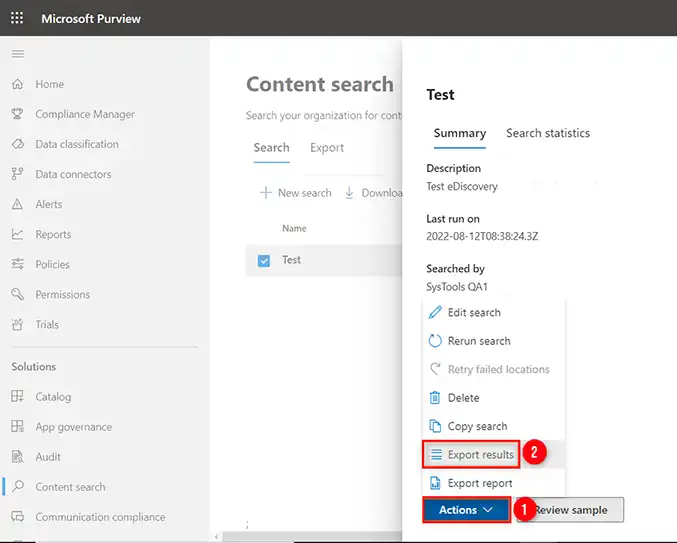Collapse the navigation hamburger menu
This screenshot has height=543, width=677.
18,54
